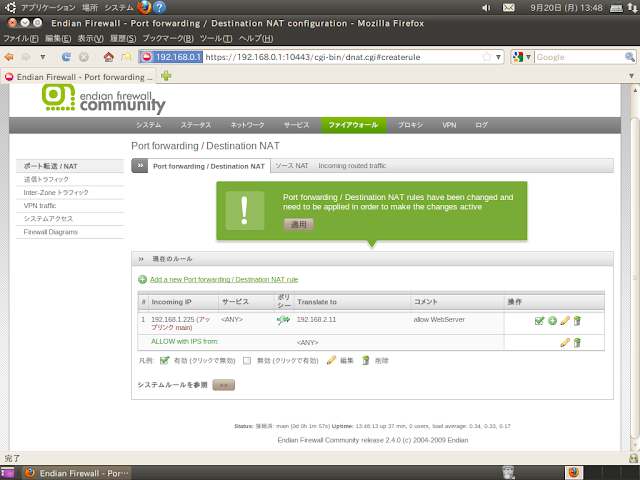Open the システム navigation section
The image size is (640, 480).
coord(149,125)
